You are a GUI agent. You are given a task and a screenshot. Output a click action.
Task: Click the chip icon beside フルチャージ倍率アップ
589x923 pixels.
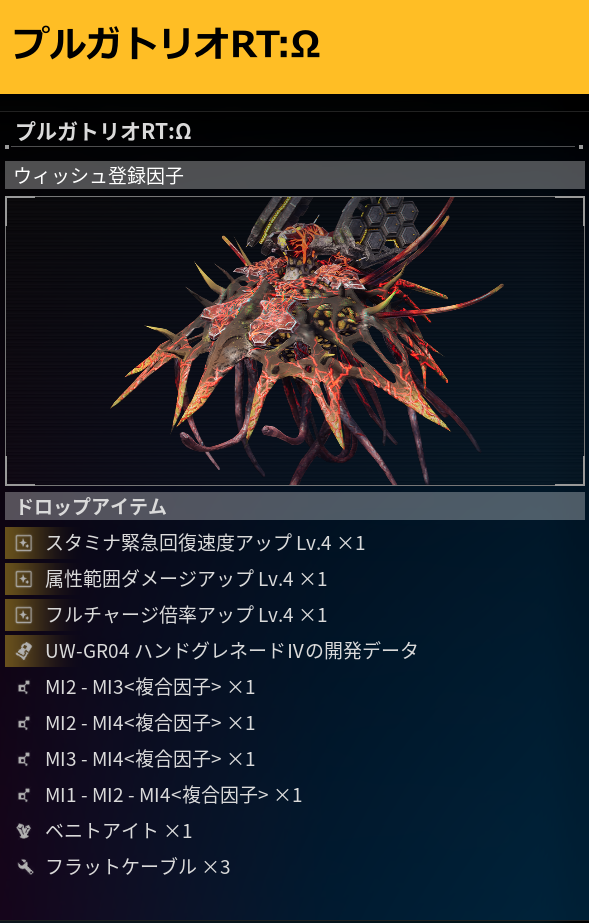24,615
